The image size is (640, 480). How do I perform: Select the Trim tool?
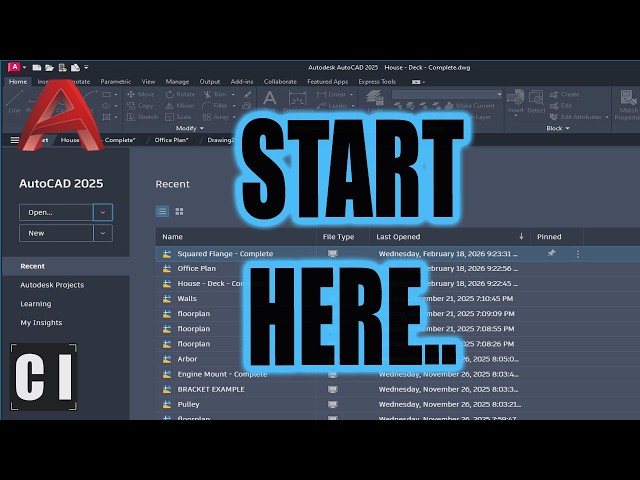(x=215, y=94)
